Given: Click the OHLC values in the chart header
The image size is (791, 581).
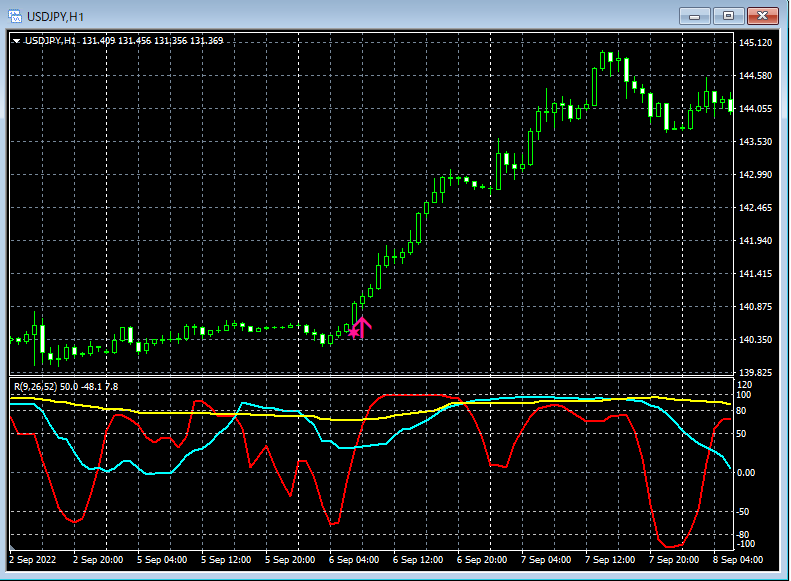Looking at the screenshot, I should (152, 41).
